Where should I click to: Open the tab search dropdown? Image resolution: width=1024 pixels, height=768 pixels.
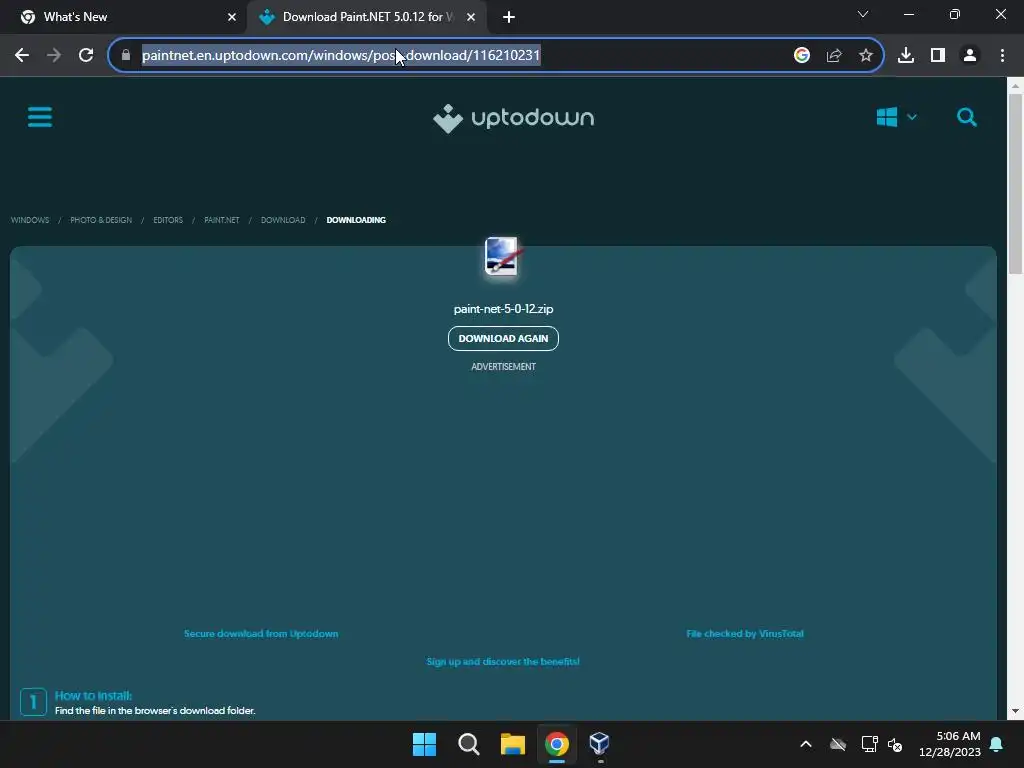click(x=863, y=14)
